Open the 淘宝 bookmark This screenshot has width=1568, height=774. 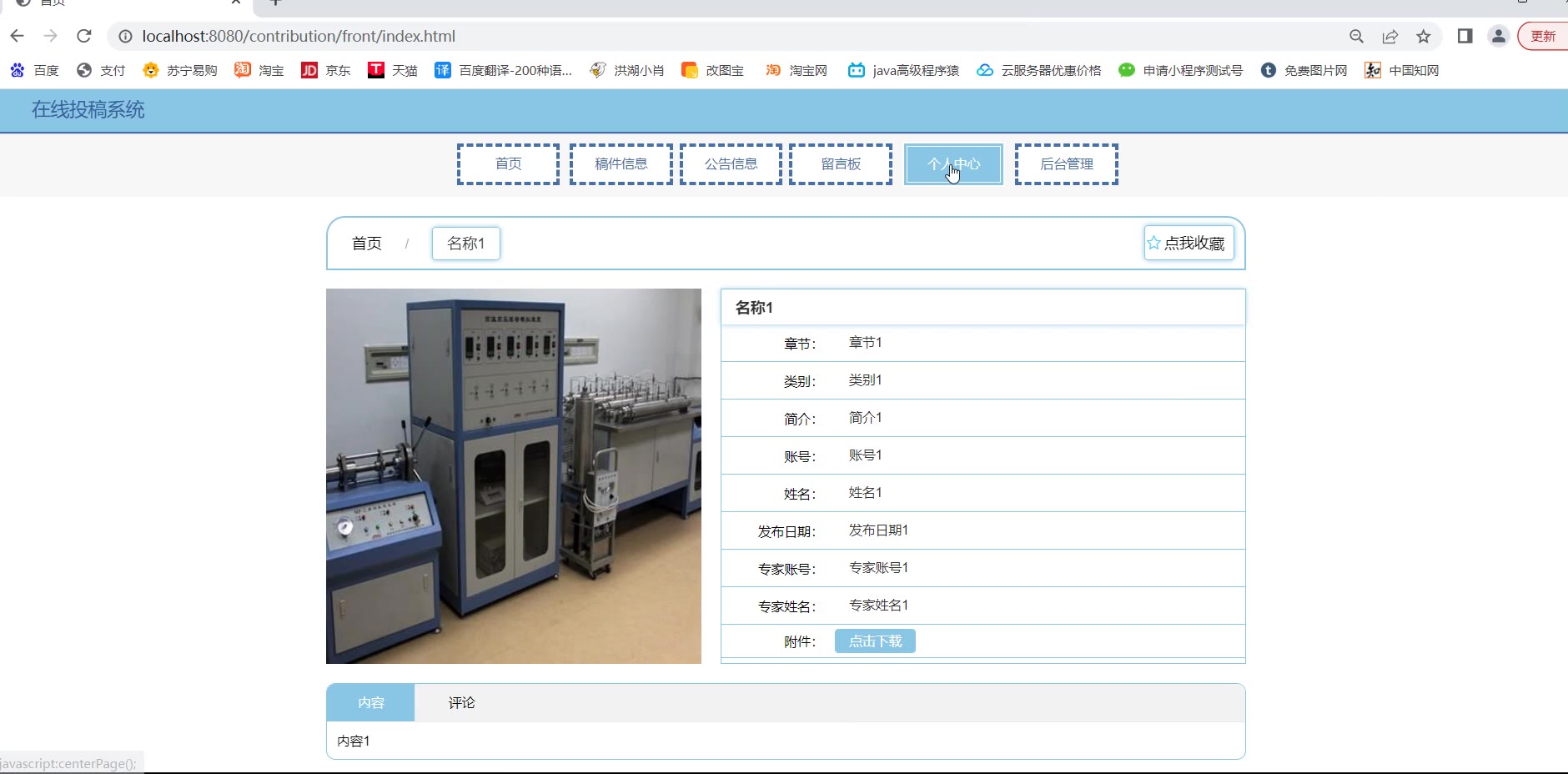[259, 71]
